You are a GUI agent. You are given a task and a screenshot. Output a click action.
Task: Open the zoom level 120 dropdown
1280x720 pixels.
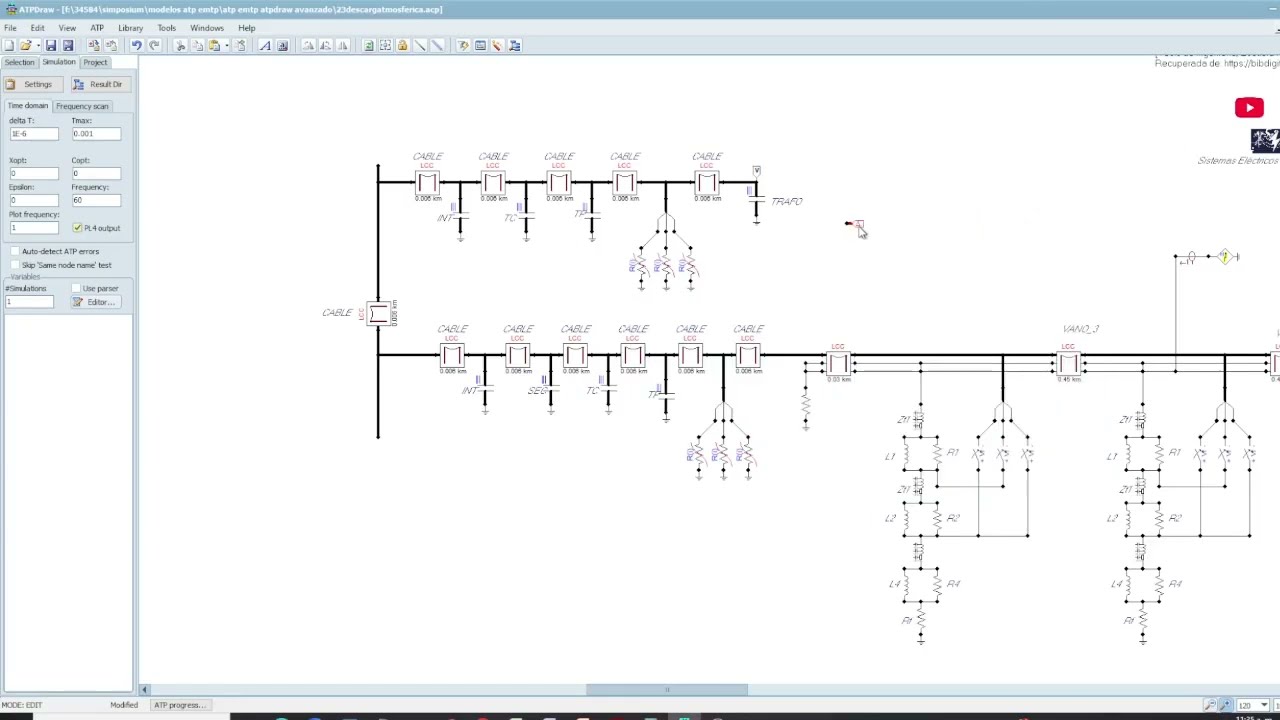tap(1264, 705)
